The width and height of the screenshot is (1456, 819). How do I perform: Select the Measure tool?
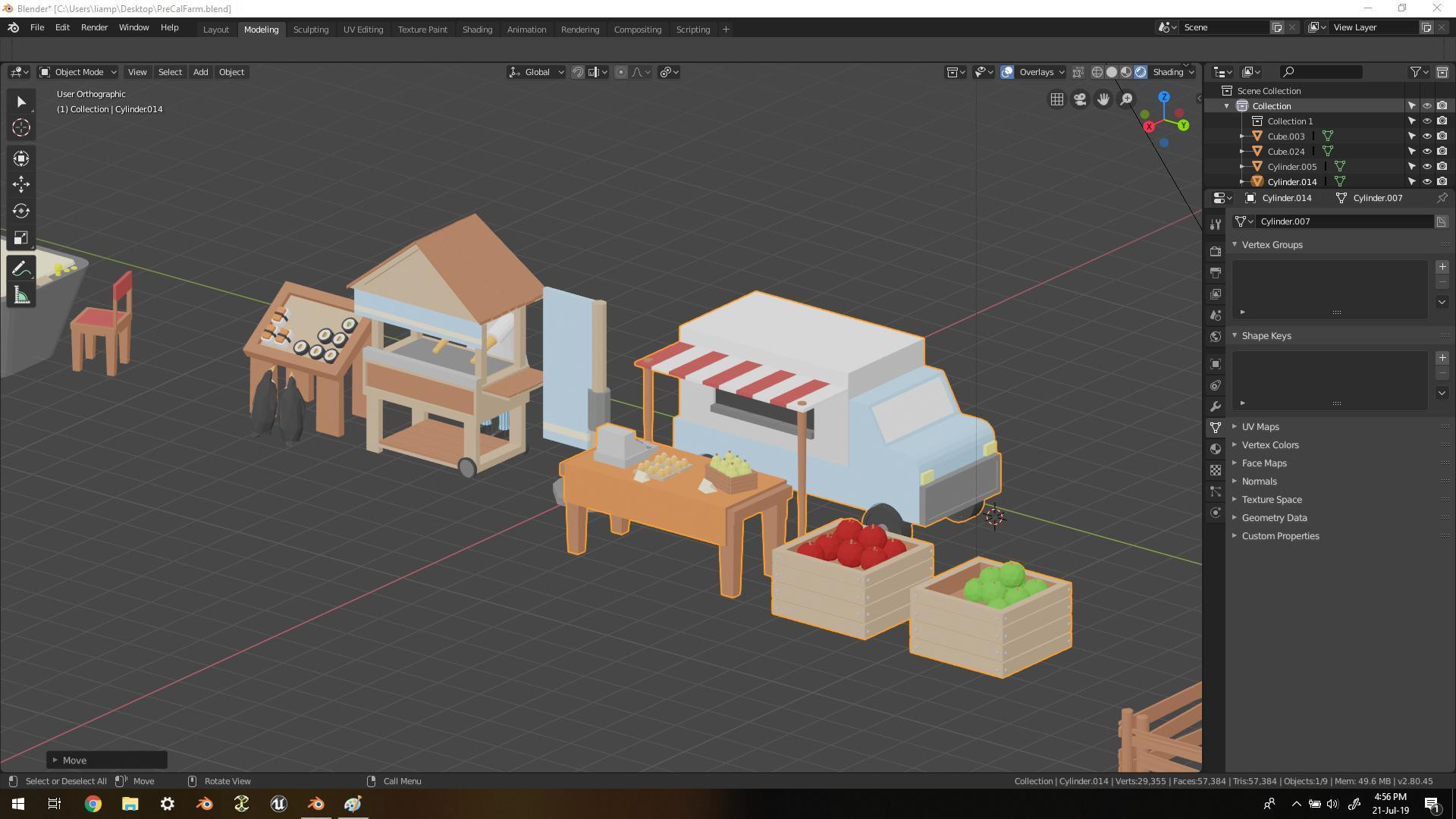pyautogui.click(x=21, y=296)
